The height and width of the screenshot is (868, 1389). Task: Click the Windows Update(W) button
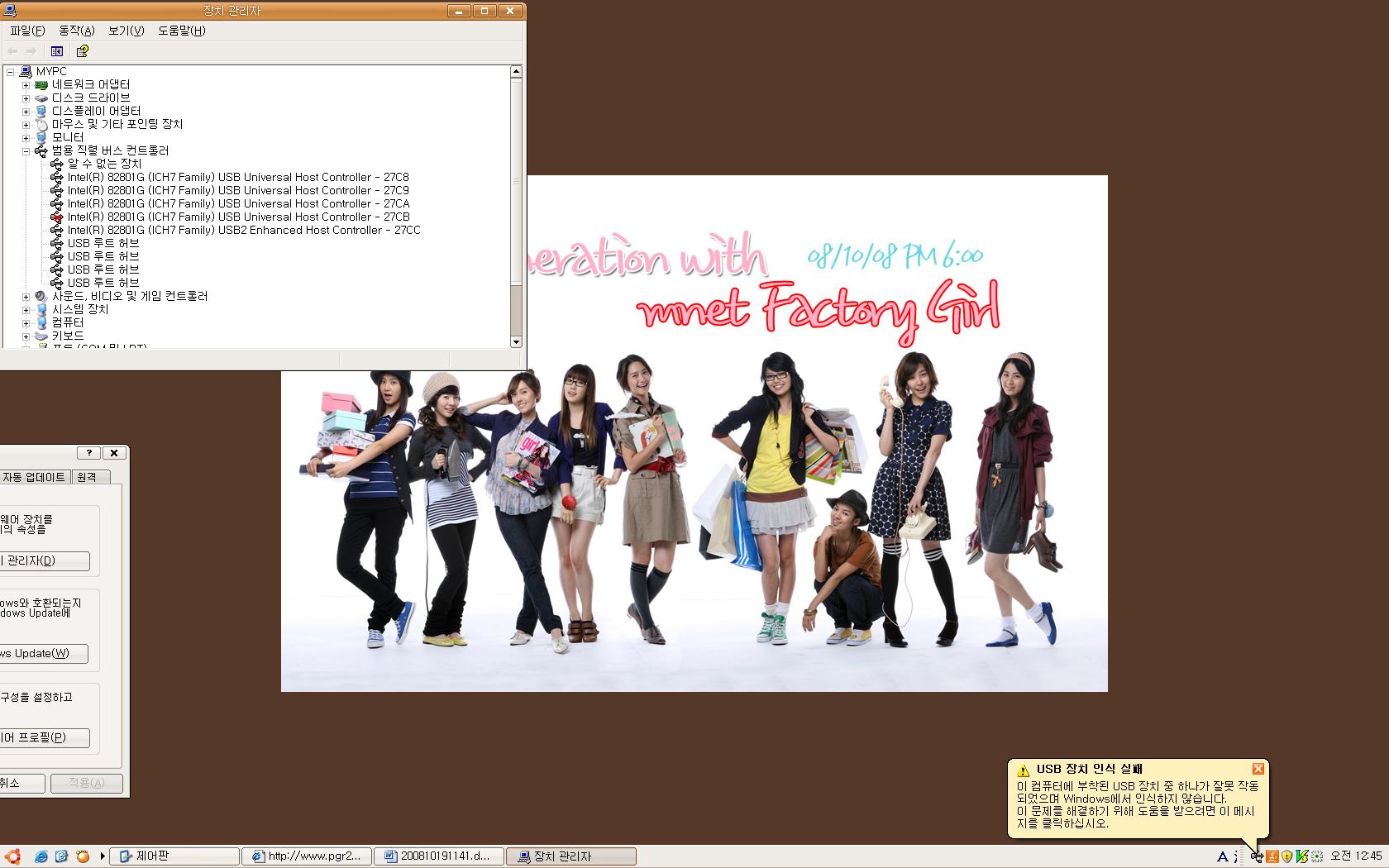[44, 653]
